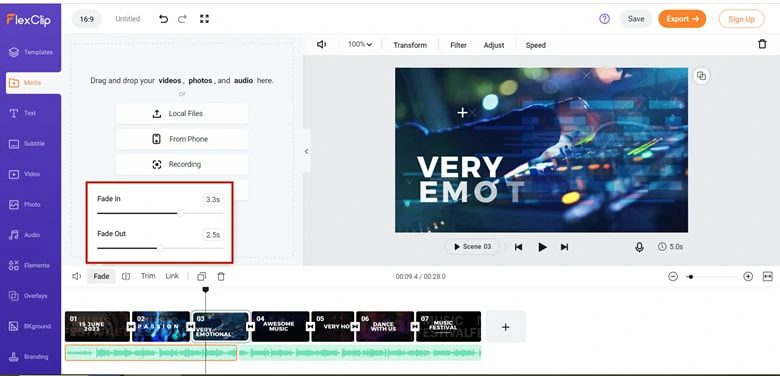780x376 pixels.
Task: Adjust the Fade In slider
Action: pos(181,213)
